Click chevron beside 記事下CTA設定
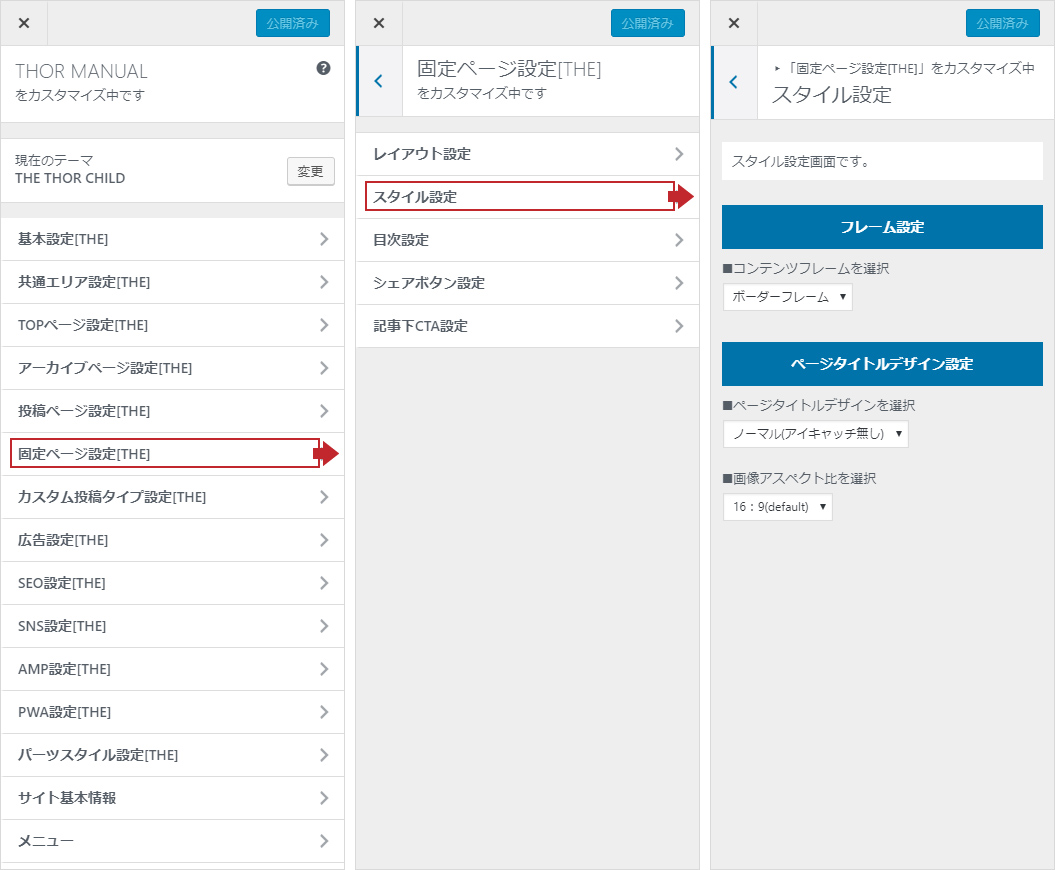Image resolution: width=1055 pixels, height=870 pixels. click(x=679, y=326)
